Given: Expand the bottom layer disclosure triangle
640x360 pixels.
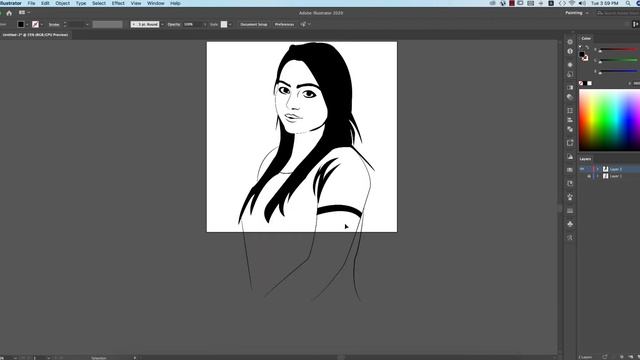Looking at the screenshot, I should 598,176.
